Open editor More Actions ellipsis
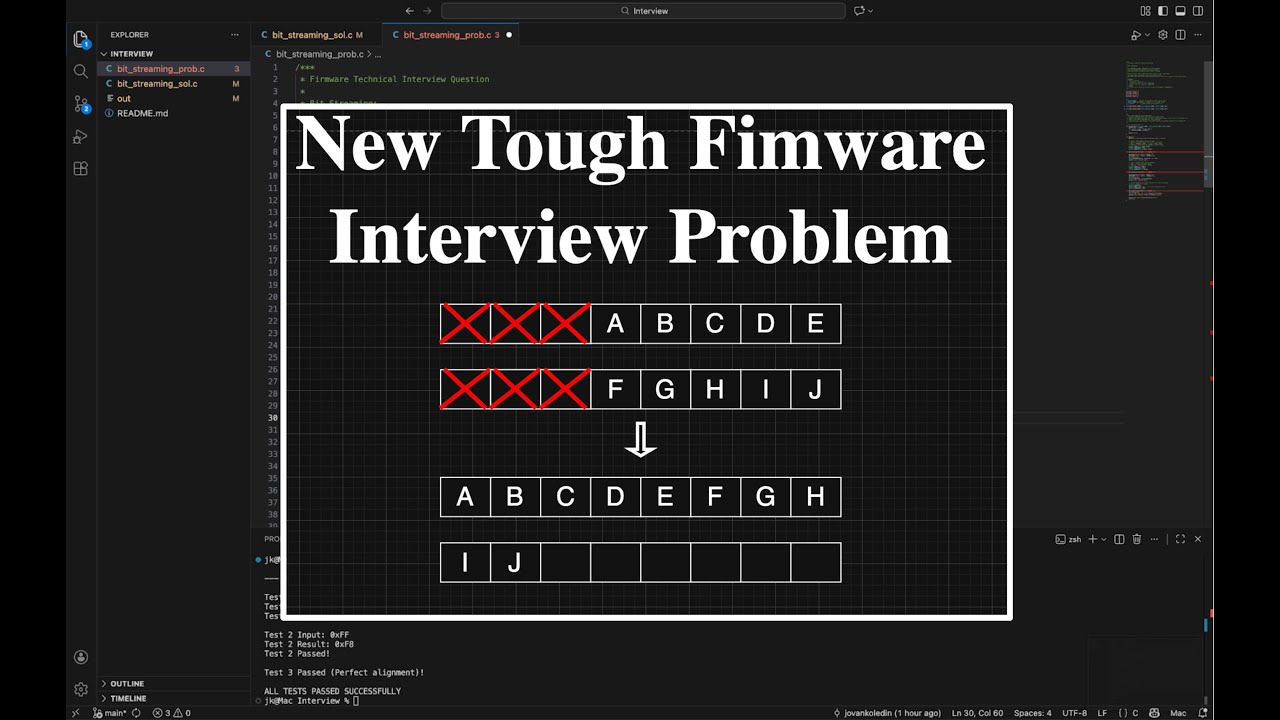Image resolution: width=1280 pixels, height=720 pixels. (x=1198, y=35)
